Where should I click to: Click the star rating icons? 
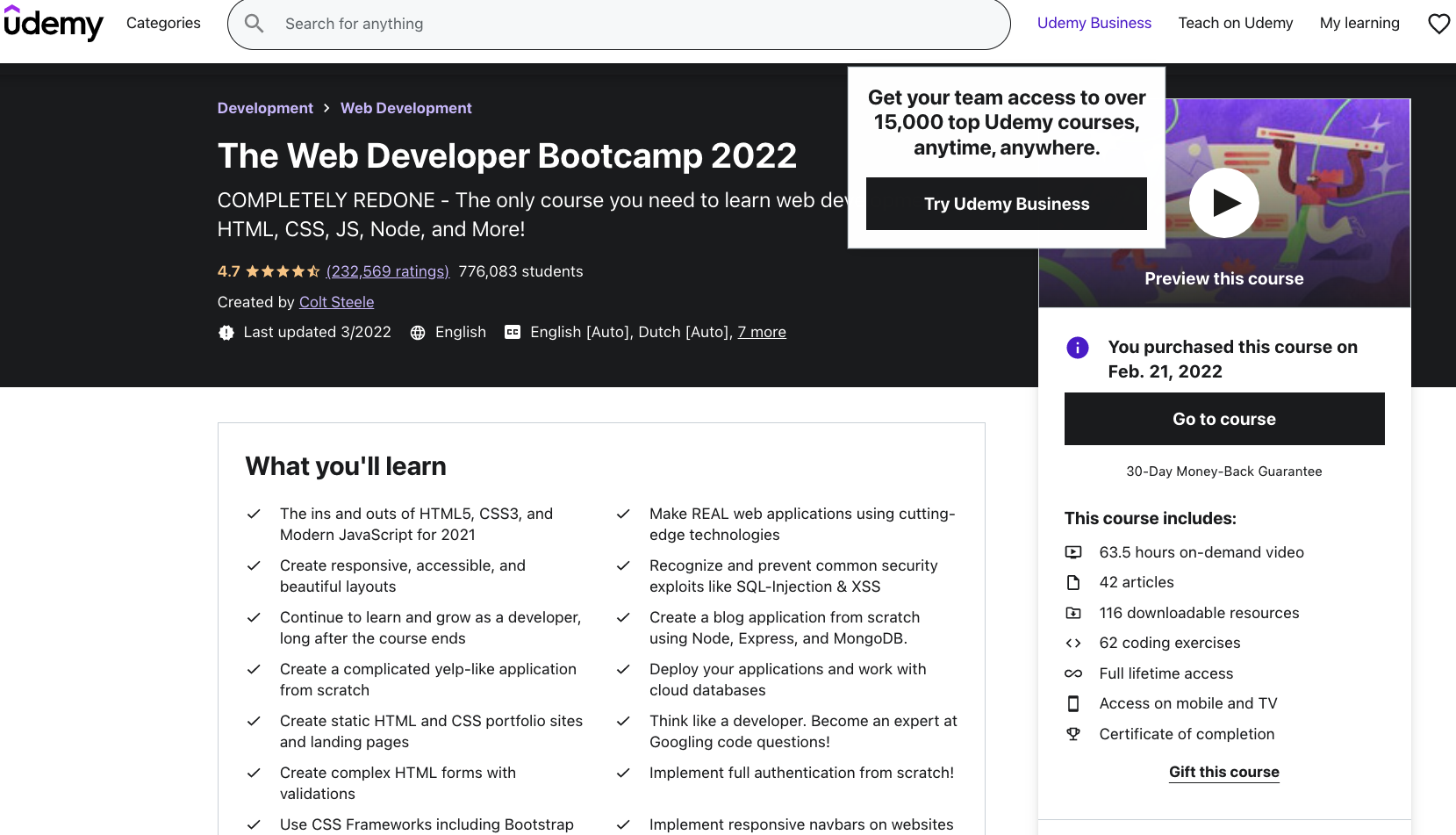[283, 271]
